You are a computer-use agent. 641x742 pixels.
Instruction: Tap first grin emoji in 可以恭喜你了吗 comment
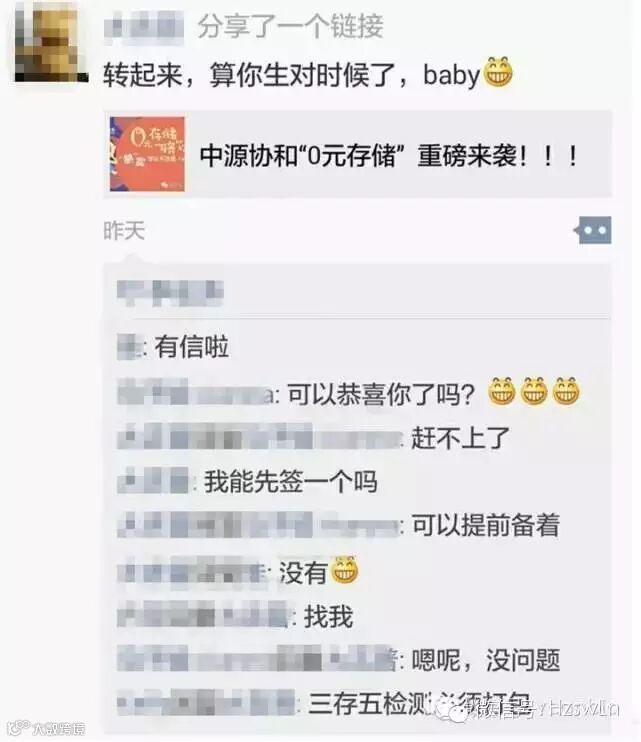501,392
